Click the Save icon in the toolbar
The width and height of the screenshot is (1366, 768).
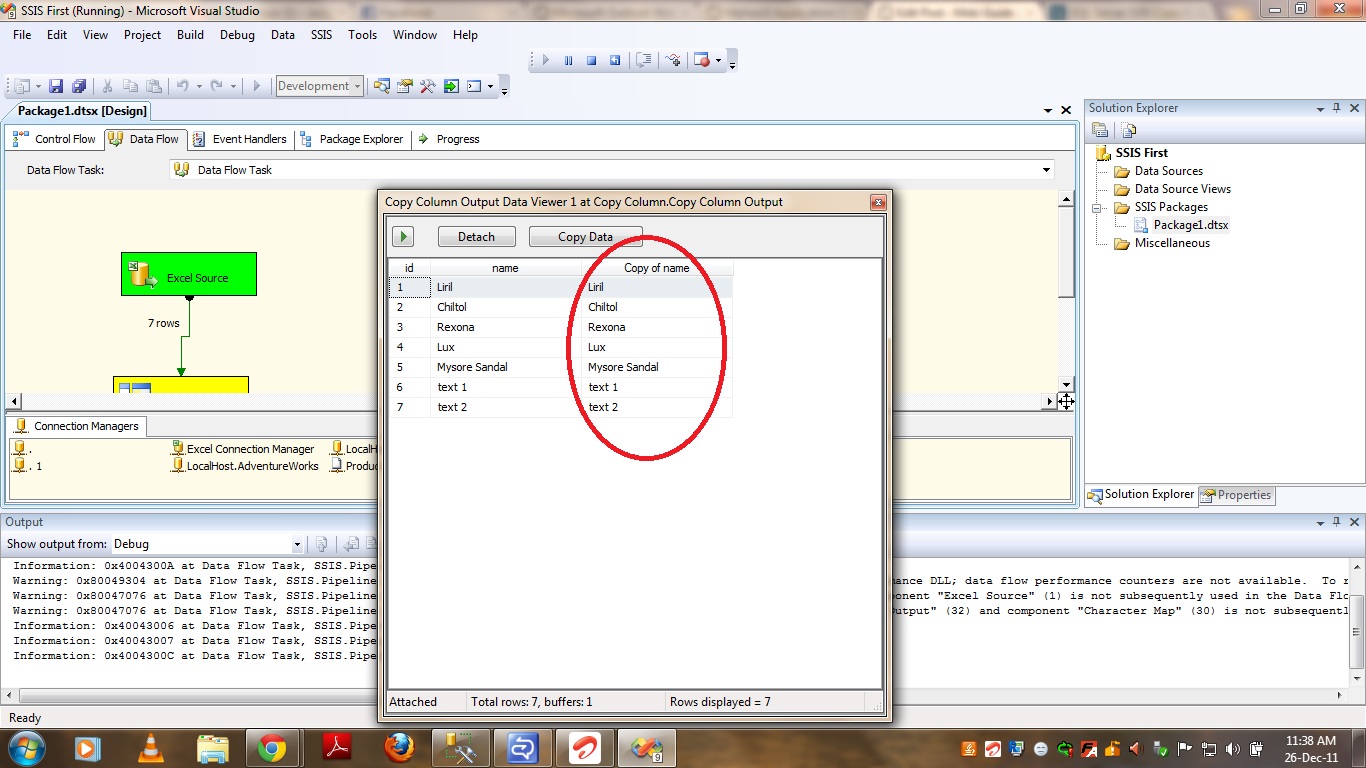click(56, 87)
